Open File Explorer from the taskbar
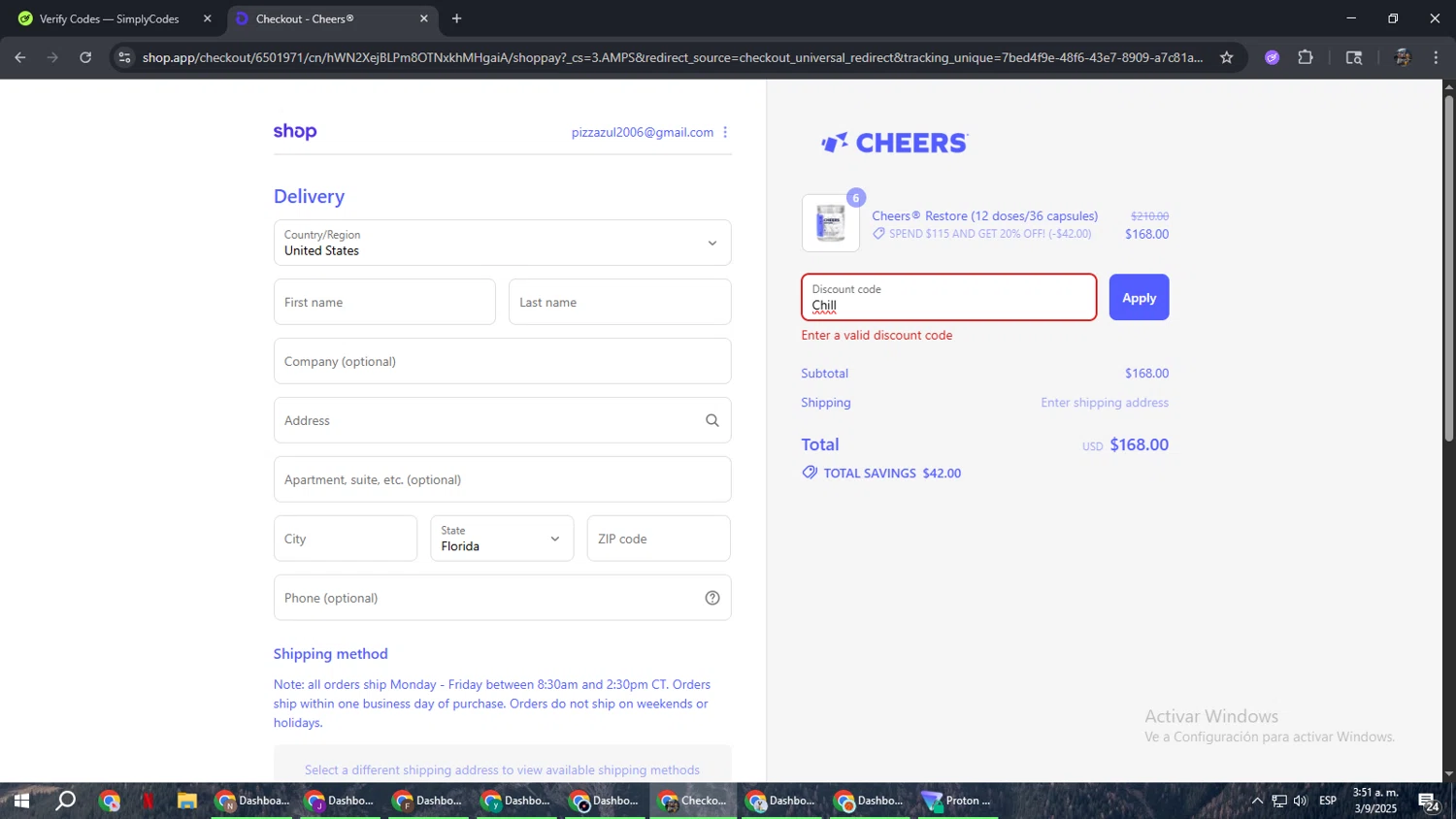 [186, 801]
